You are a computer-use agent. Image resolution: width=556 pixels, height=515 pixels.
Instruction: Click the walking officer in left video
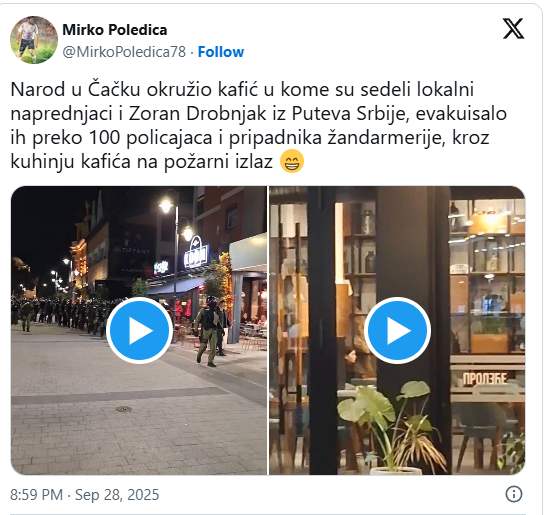click(207, 332)
